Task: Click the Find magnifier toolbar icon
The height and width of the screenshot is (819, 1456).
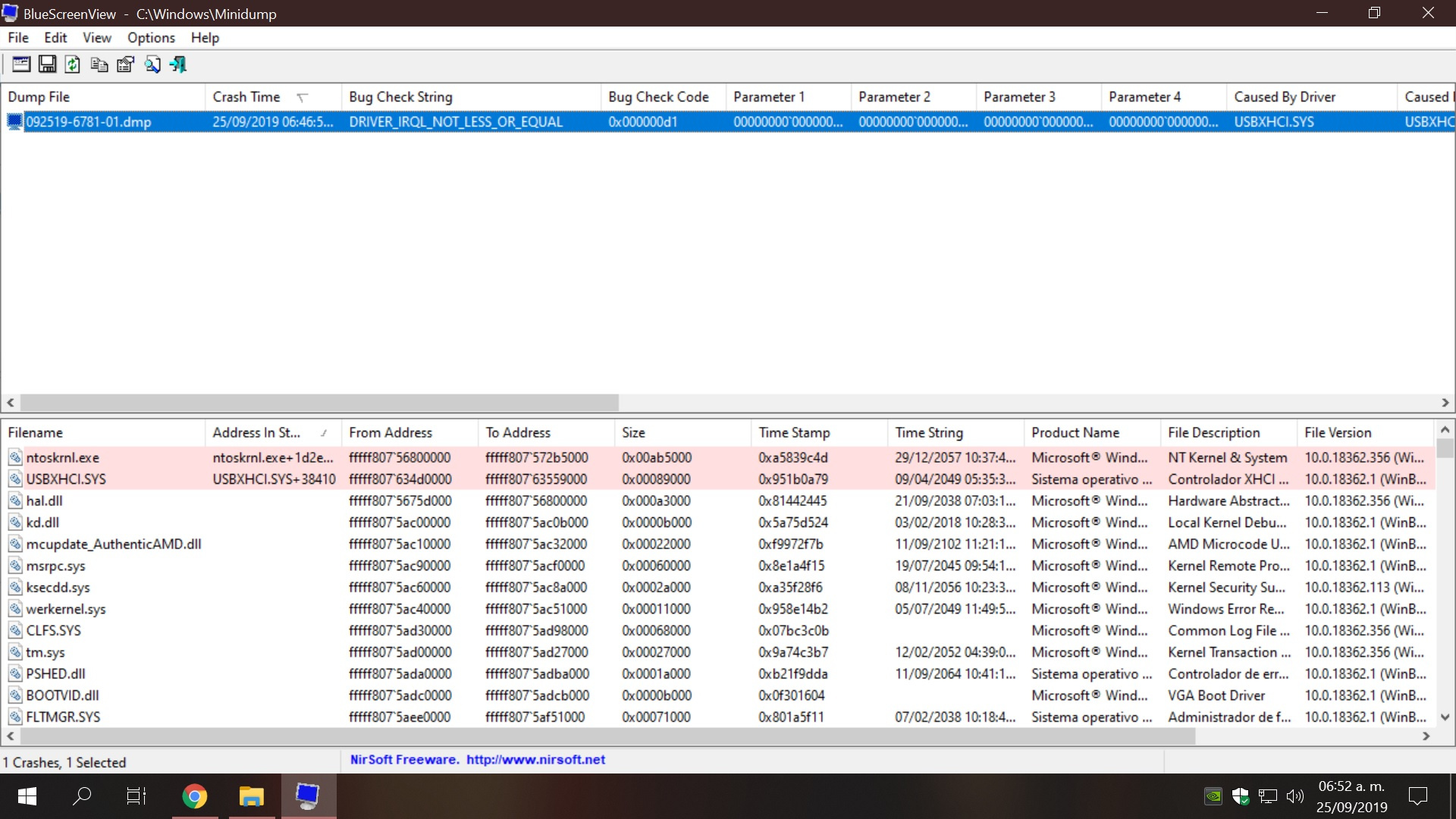Action: 152,64
